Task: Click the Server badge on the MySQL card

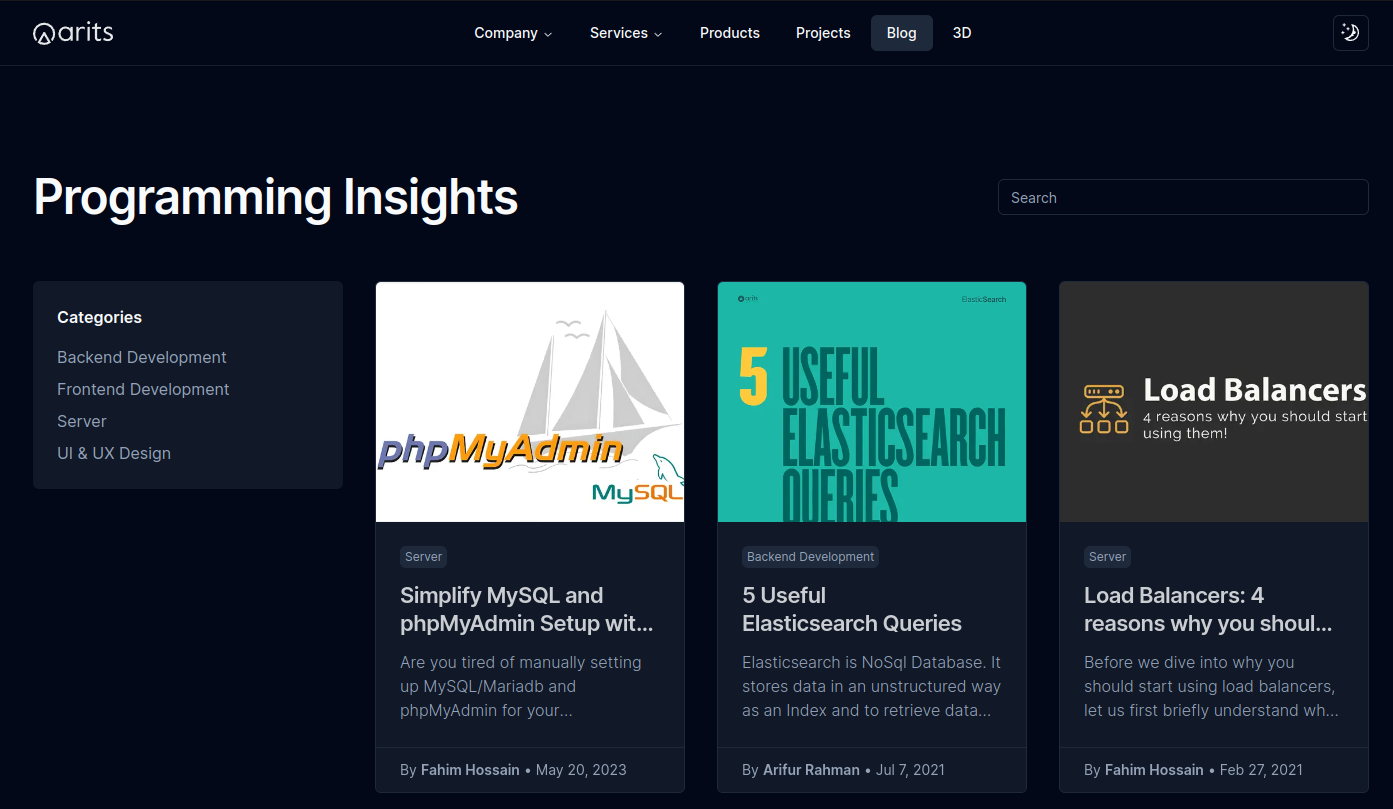Action: click(x=423, y=556)
